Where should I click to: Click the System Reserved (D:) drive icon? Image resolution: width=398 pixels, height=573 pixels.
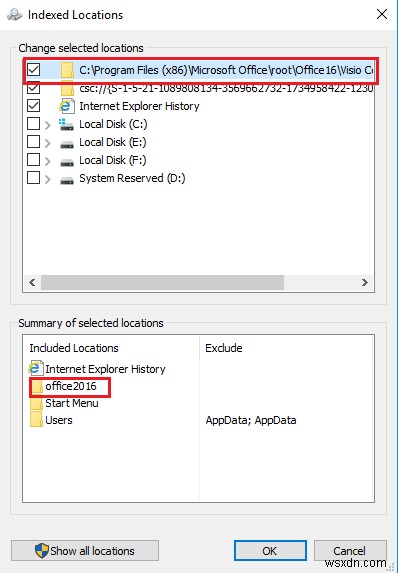pyautogui.click(x=67, y=180)
